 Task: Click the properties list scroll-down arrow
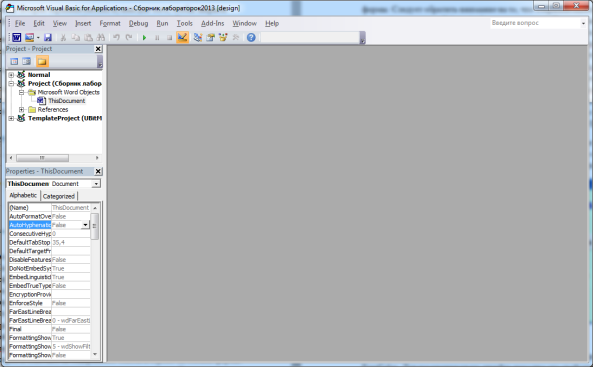(x=95, y=355)
